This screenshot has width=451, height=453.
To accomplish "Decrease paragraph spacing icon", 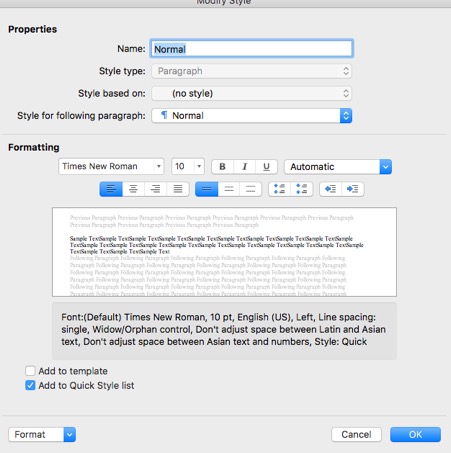I will point(302,189).
